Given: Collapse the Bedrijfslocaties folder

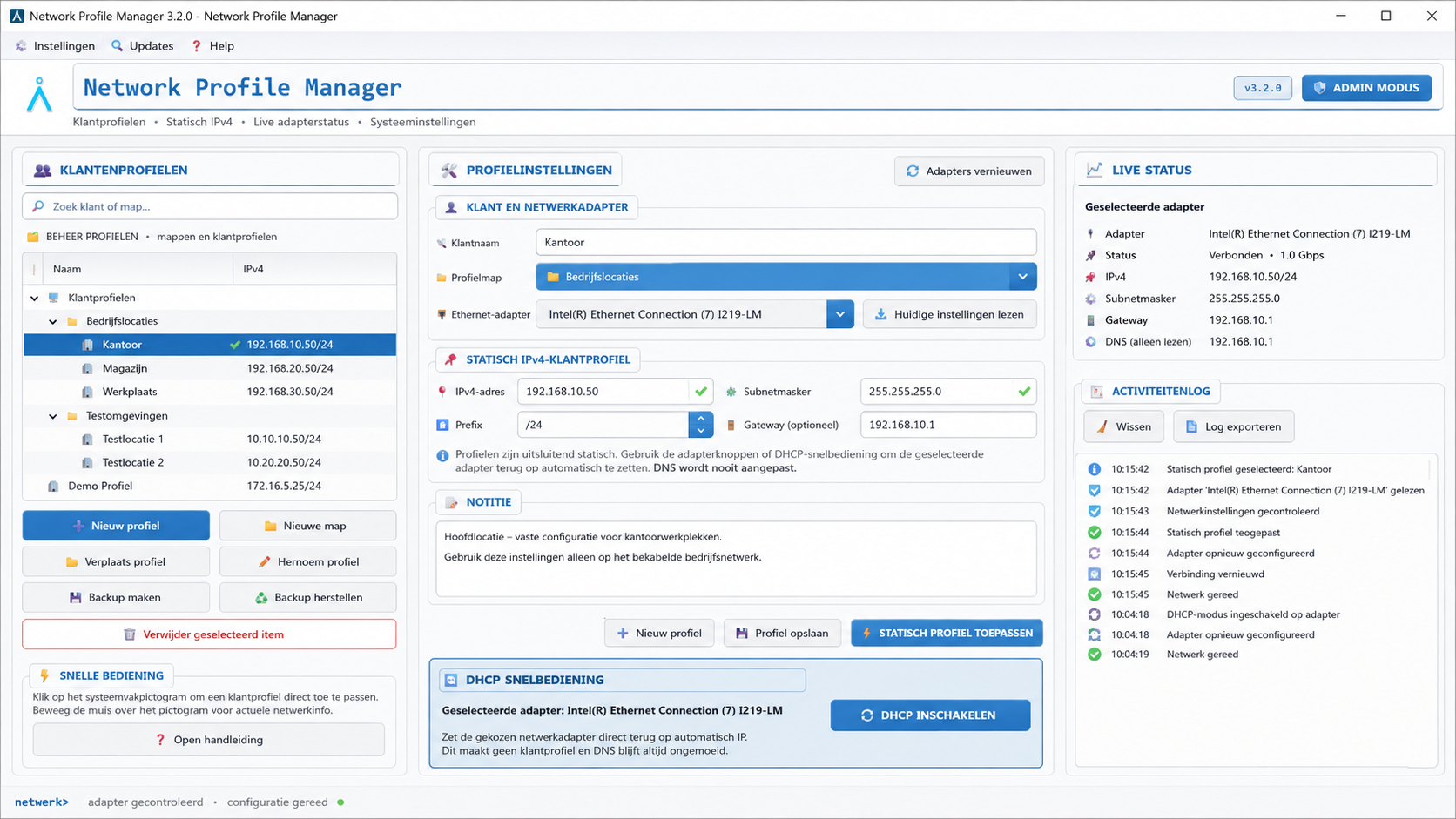Looking at the screenshot, I should click(53, 321).
